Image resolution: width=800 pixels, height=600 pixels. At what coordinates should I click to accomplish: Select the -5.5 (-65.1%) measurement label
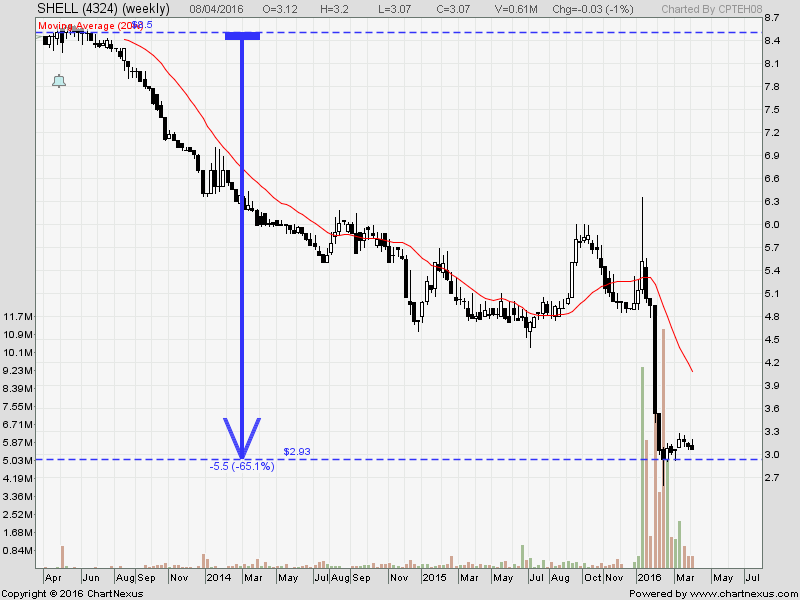[242, 466]
